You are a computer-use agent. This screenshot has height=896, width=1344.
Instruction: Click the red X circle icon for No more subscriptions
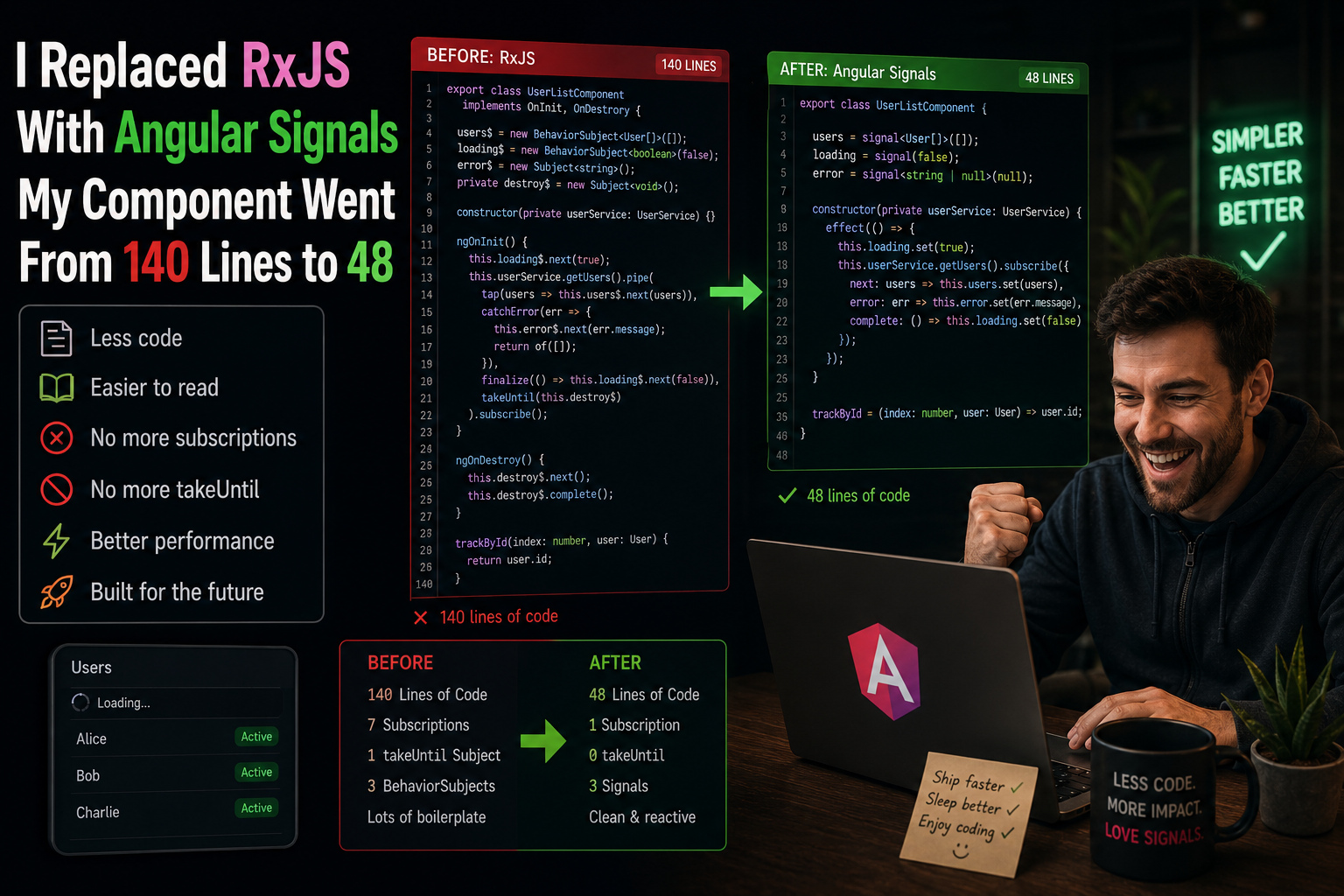pos(57,437)
